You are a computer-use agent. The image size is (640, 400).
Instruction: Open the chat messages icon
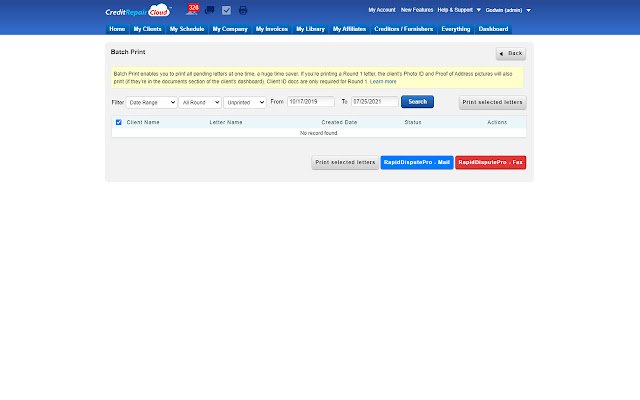tap(210, 10)
